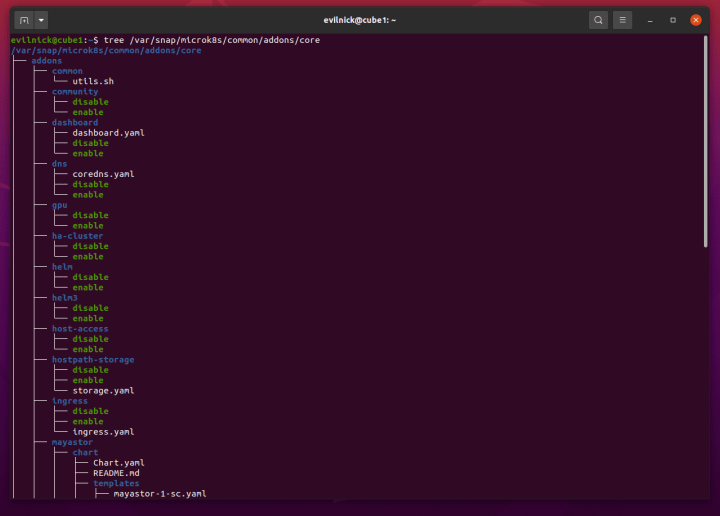
Task: Click enable under gpu
Action: point(88,226)
